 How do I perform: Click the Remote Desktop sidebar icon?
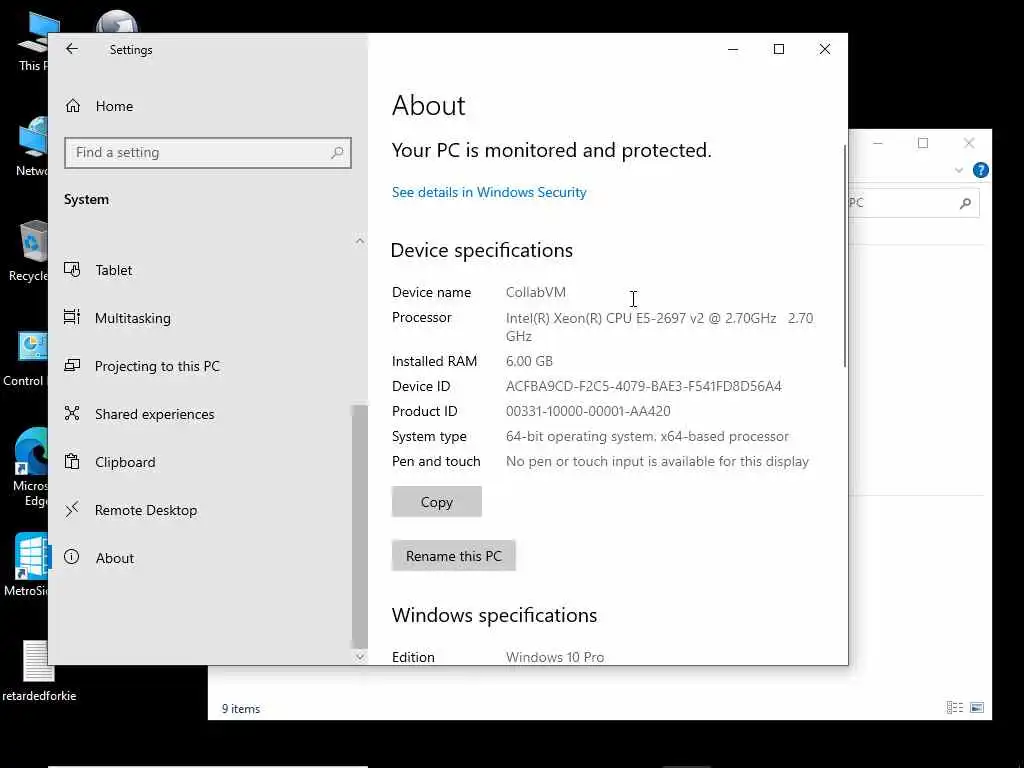72,509
